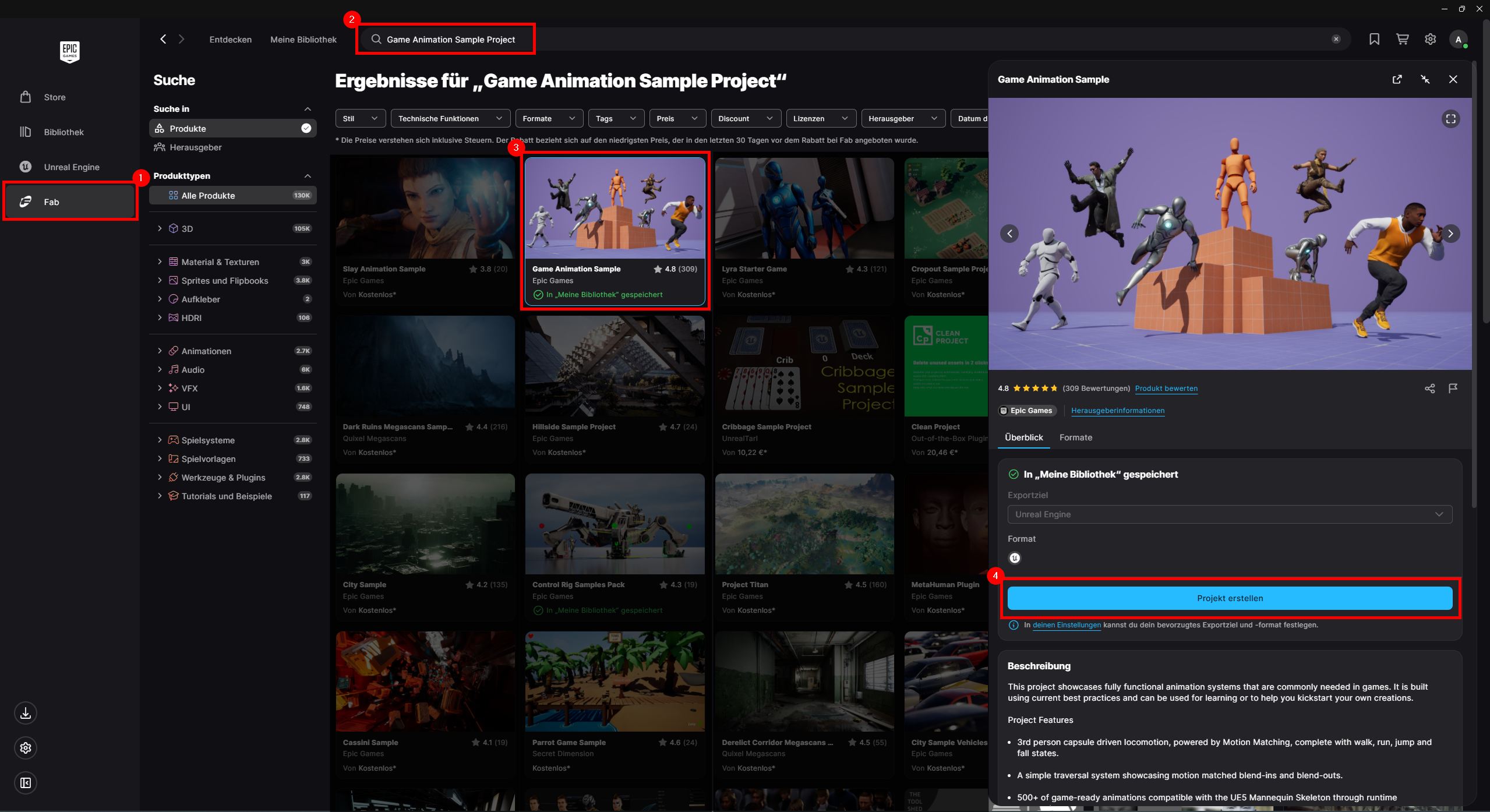1490x812 pixels.
Task: Open the Parrot Game Sample card
Action: pos(615,705)
